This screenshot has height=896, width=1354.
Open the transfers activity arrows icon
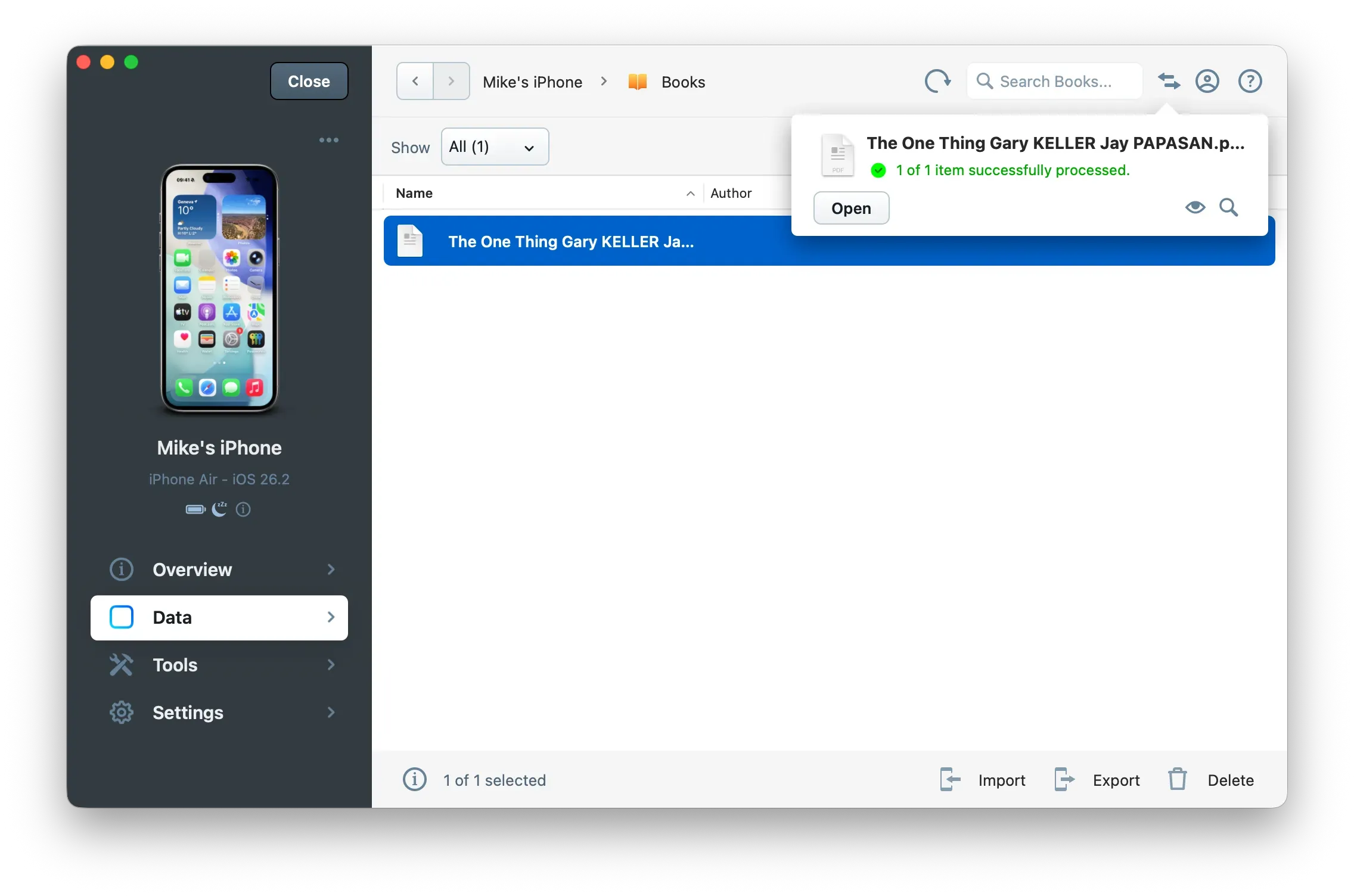click(x=1169, y=81)
